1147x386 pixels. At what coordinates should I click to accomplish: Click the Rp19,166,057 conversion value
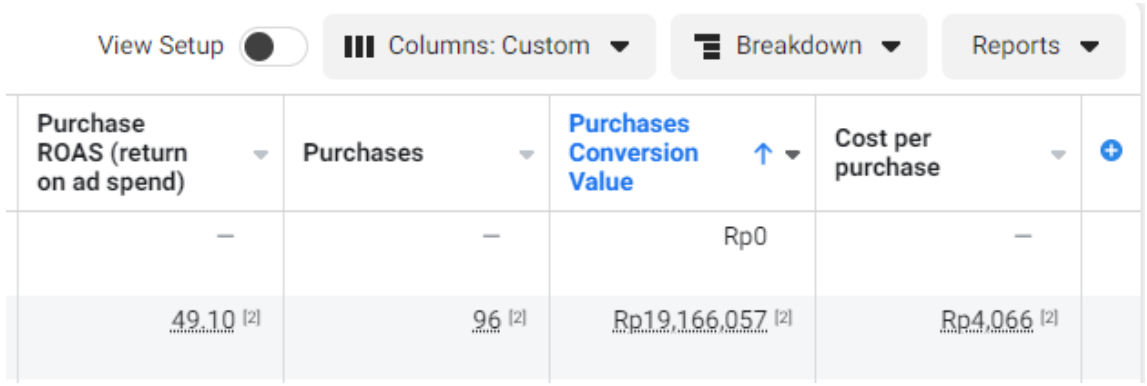click(691, 319)
